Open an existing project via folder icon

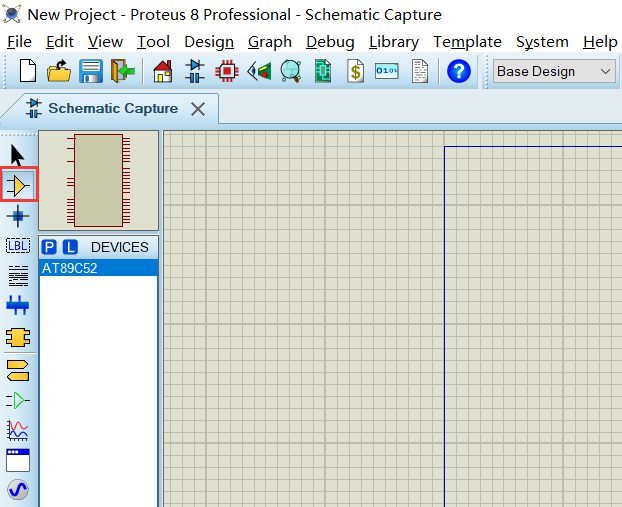59,71
